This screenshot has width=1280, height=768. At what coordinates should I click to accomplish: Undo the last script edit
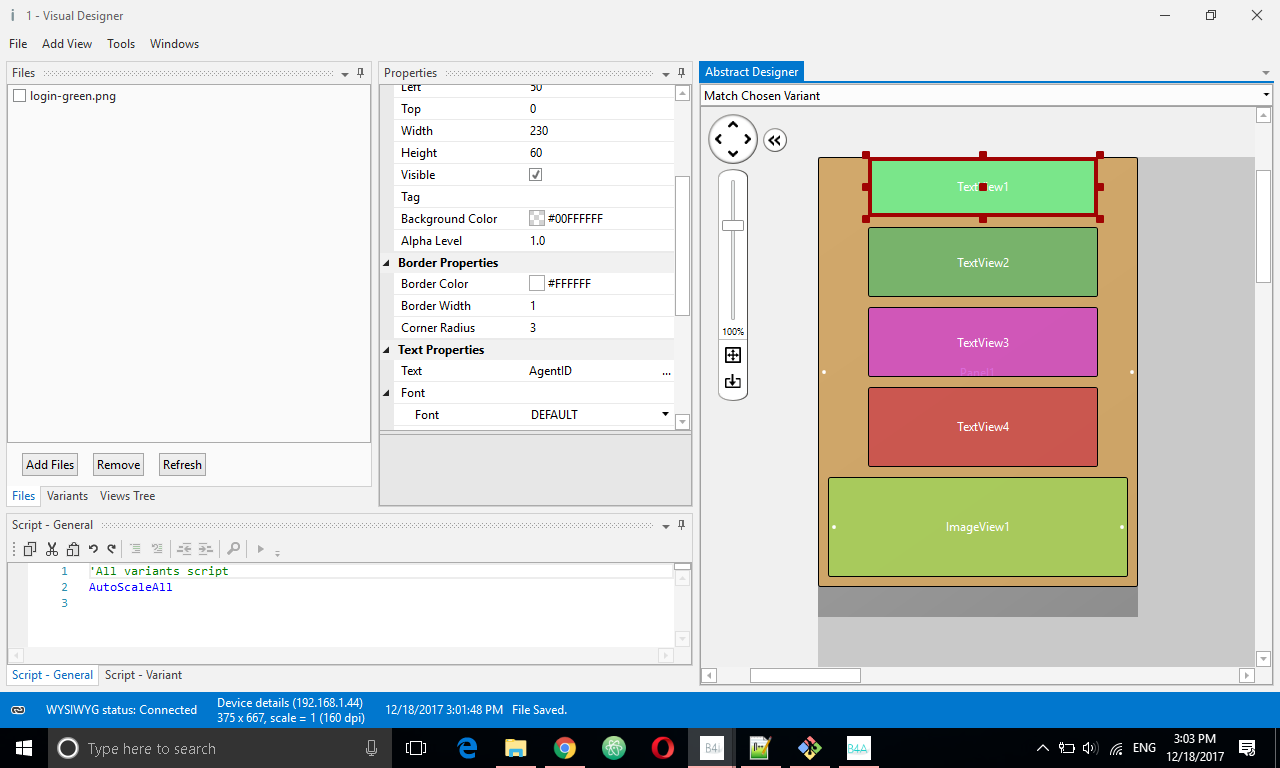(93, 549)
